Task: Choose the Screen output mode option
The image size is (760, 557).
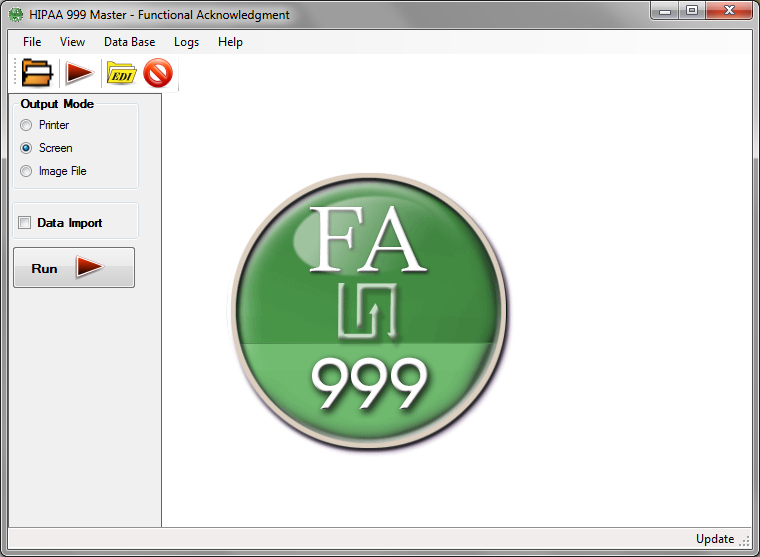Action: pyautogui.click(x=26, y=148)
